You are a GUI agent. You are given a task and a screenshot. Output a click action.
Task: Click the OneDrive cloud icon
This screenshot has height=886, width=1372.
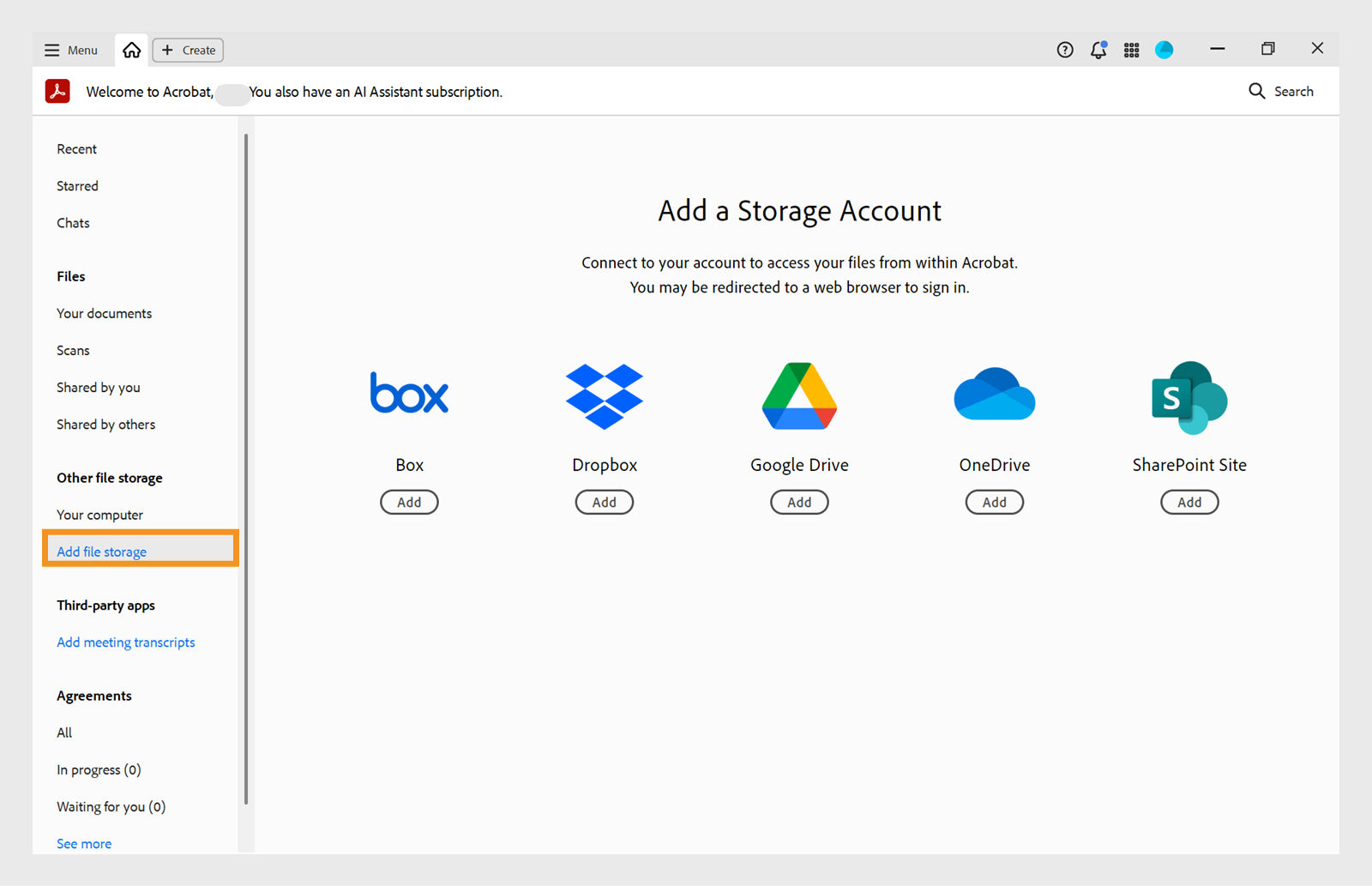994,394
